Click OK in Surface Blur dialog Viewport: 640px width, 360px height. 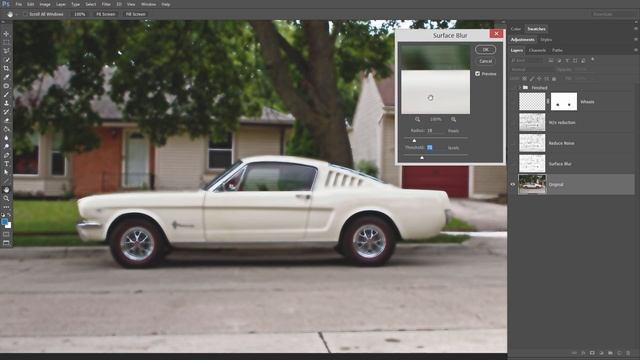(x=485, y=50)
